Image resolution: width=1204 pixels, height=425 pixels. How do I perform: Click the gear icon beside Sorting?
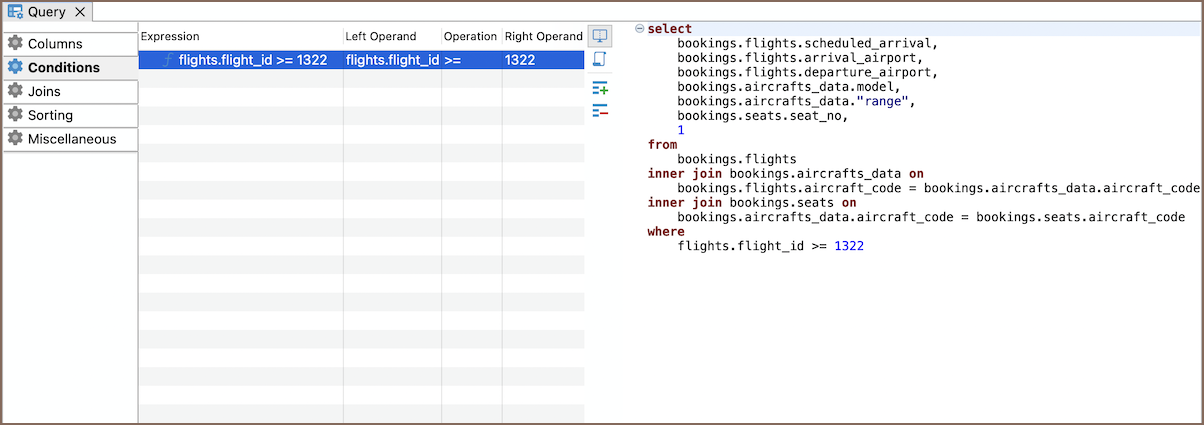[15, 115]
